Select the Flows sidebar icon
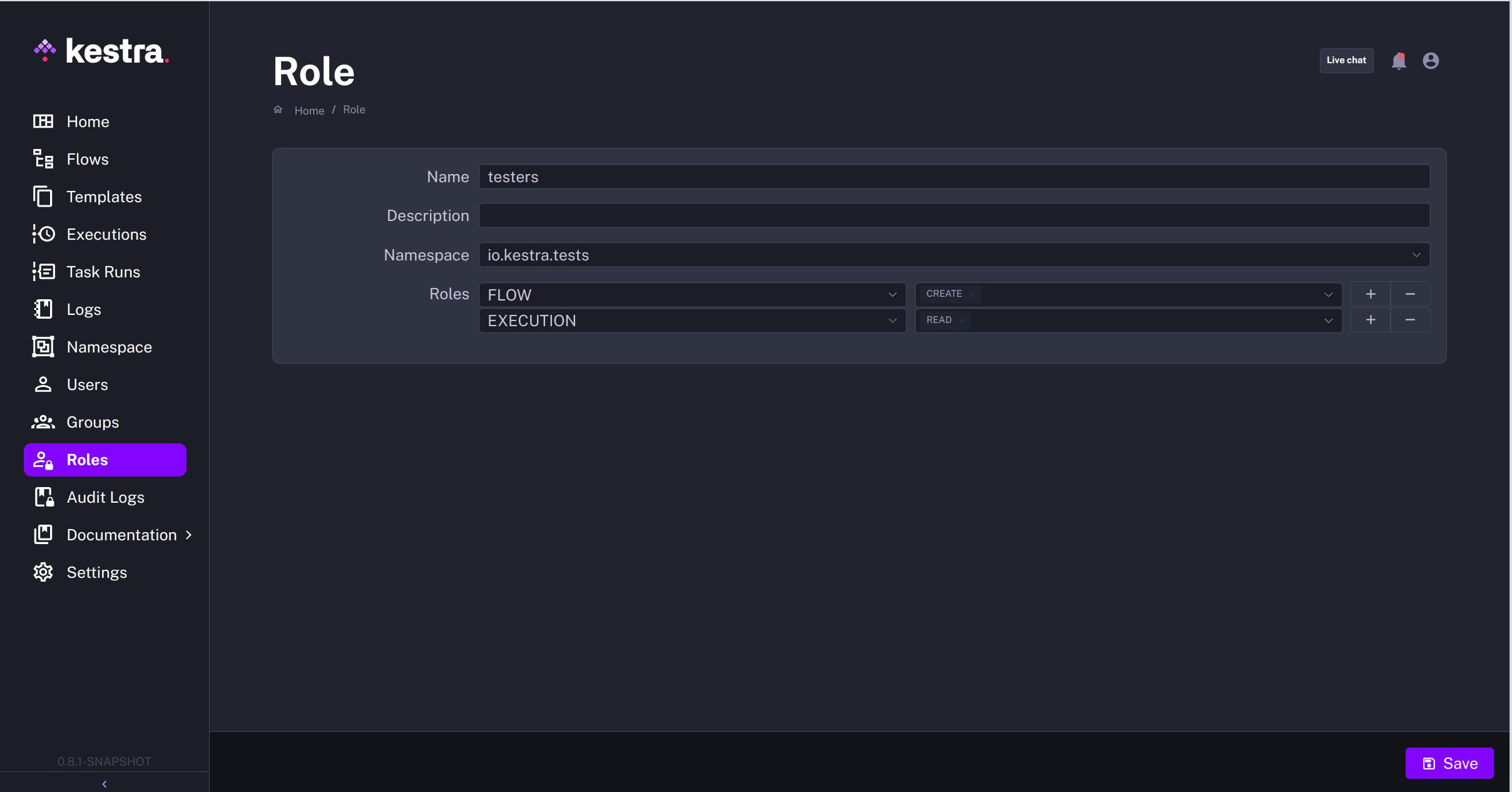The width and height of the screenshot is (1512, 792). coord(42,158)
